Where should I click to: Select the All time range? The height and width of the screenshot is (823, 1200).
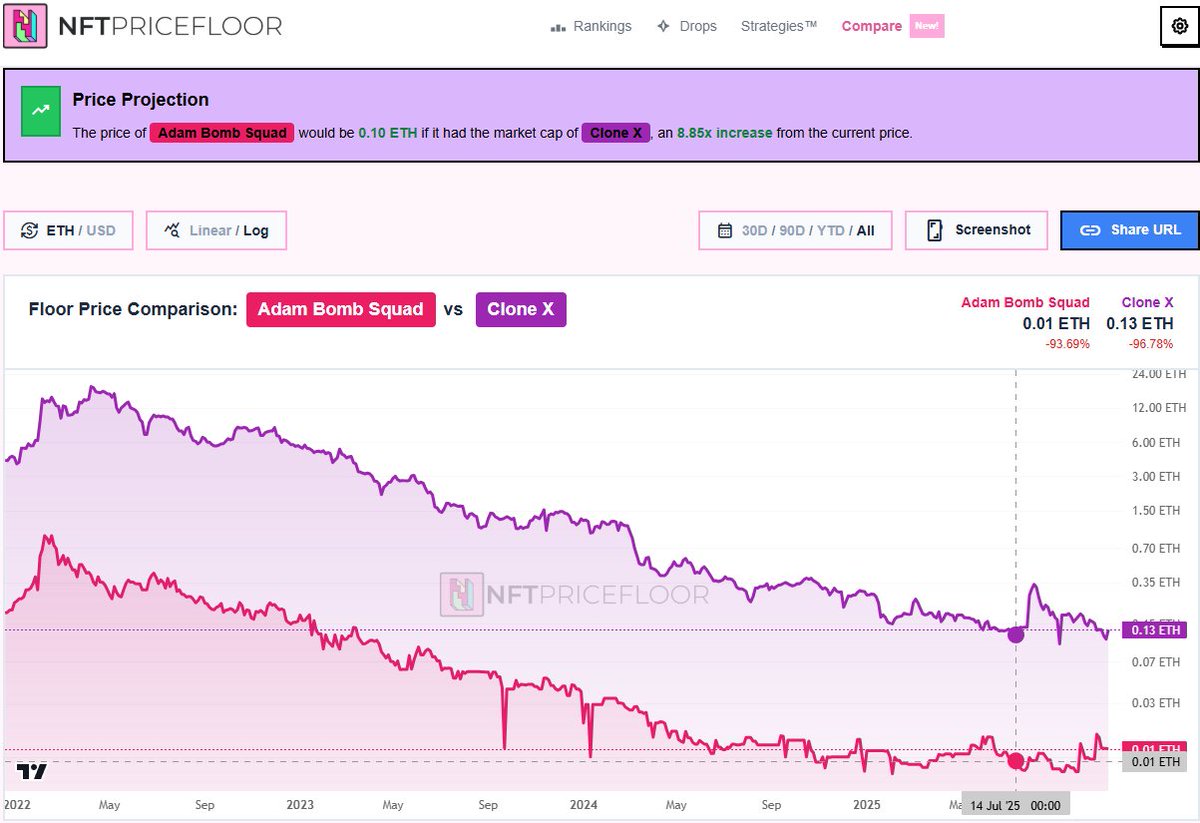click(x=866, y=231)
